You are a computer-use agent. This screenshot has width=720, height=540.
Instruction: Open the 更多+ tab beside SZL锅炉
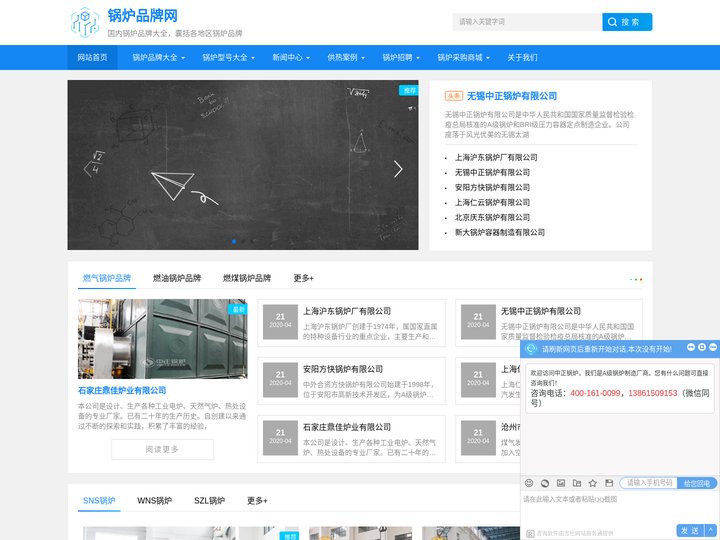click(257, 501)
